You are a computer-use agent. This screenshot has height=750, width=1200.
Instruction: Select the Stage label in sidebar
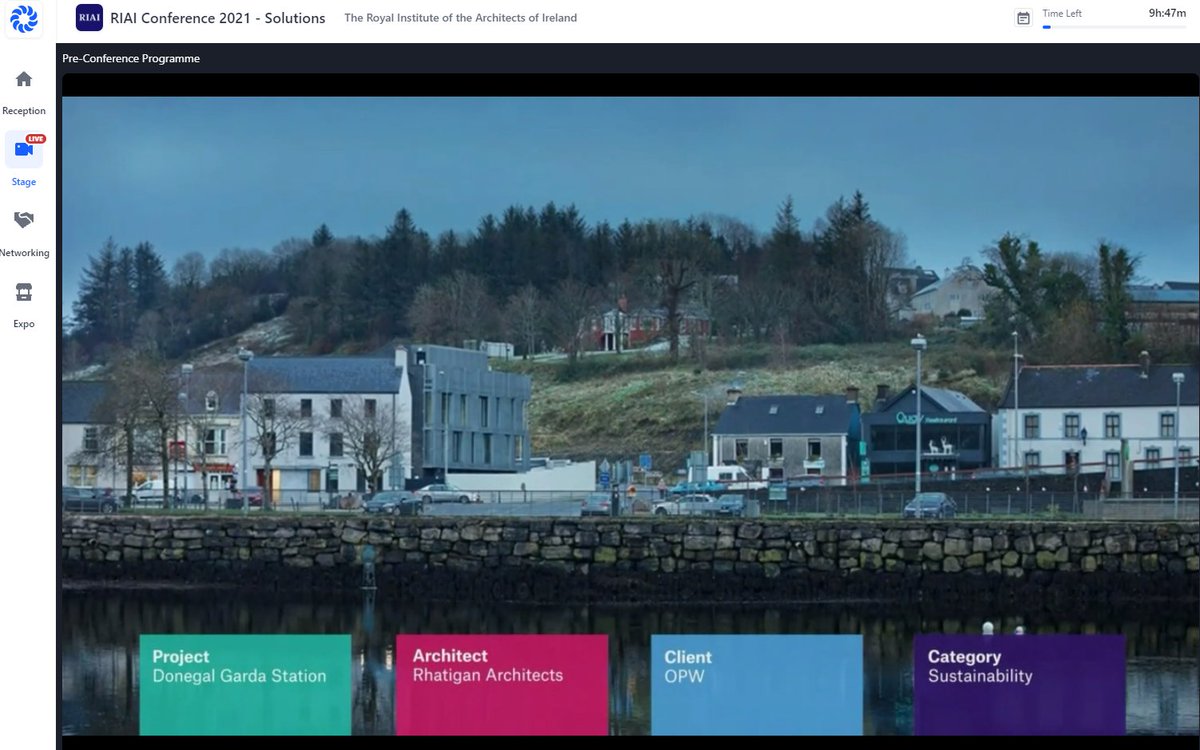point(24,182)
